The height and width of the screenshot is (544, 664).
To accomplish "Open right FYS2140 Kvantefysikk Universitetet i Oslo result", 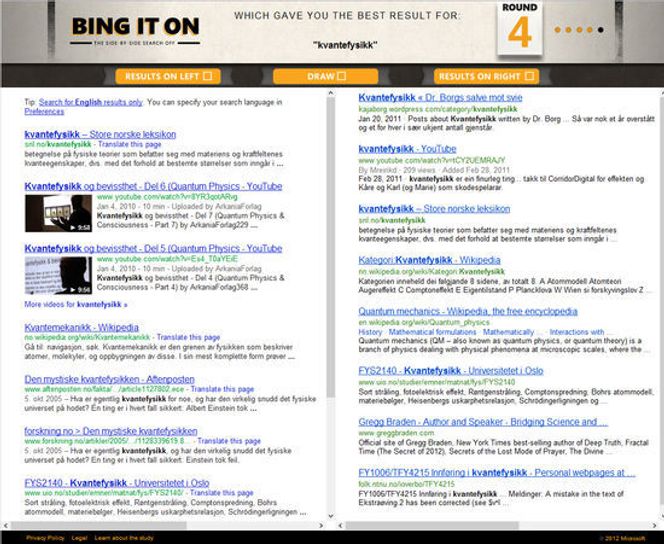I will [x=451, y=371].
